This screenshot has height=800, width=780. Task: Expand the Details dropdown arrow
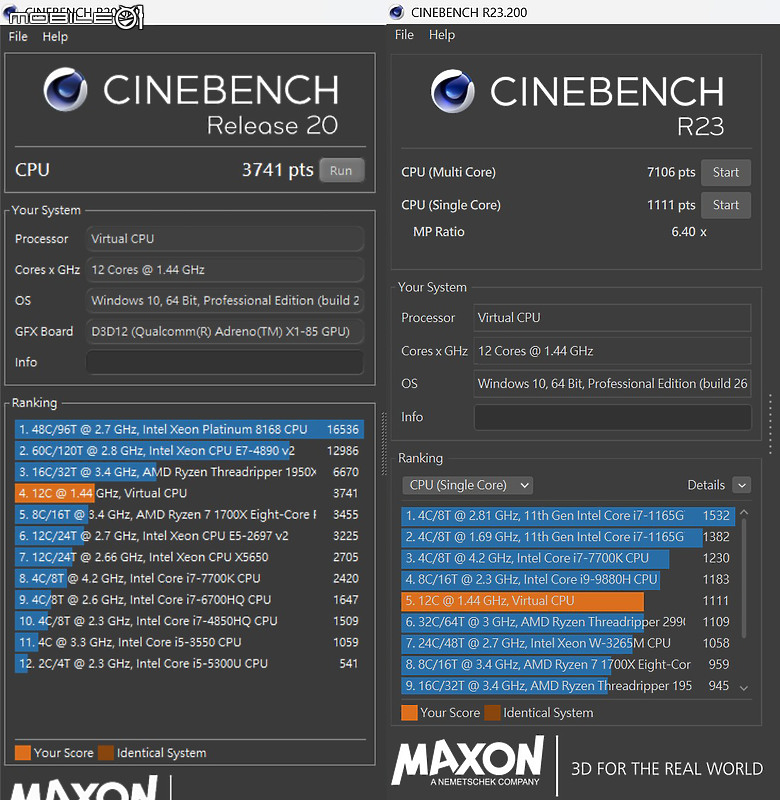[x=742, y=485]
